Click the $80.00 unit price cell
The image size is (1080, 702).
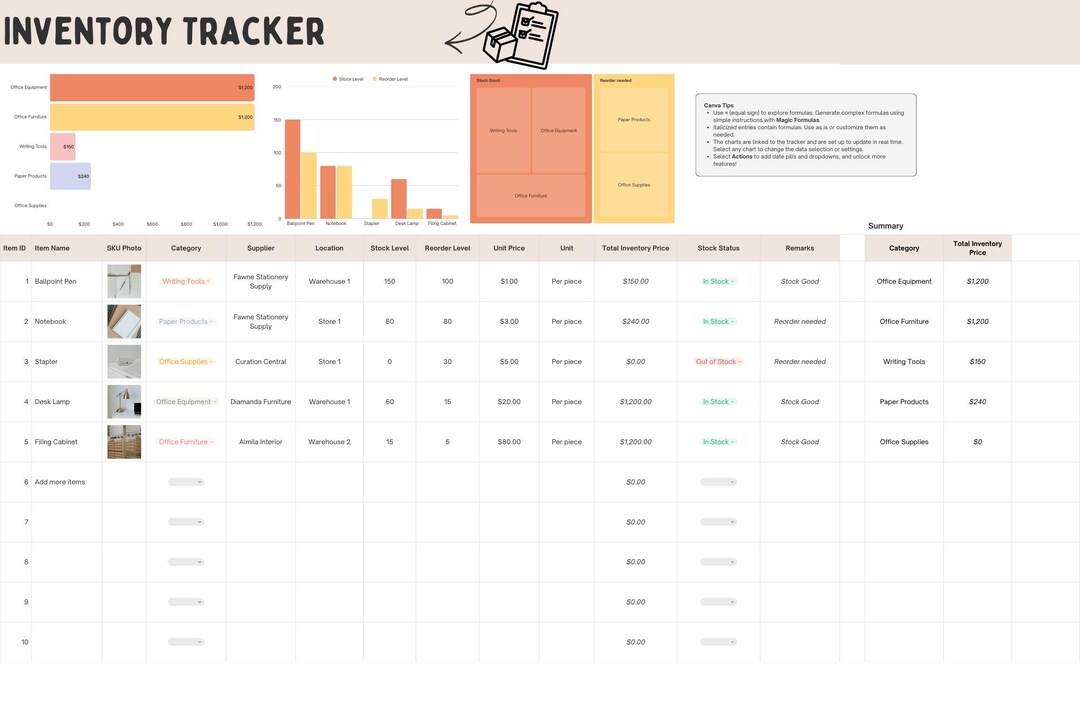point(509,442)
